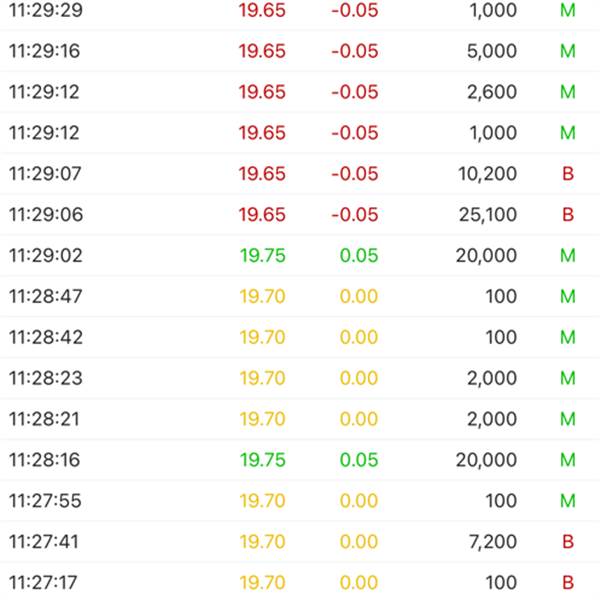The width and height of the screenshot is (600, 600).
Task: Click the green M marker at 11:29:02
Action: (568, 256)
